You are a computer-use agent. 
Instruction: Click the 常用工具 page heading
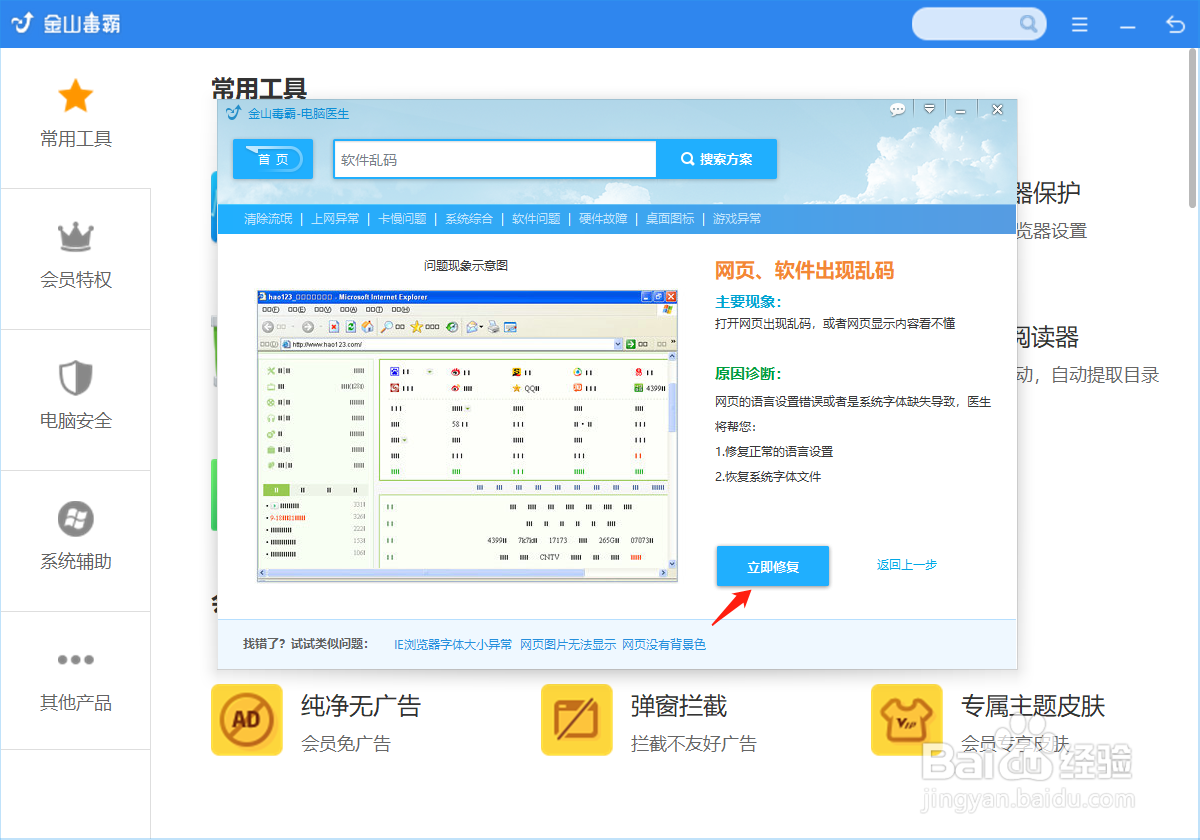(259, 88)
